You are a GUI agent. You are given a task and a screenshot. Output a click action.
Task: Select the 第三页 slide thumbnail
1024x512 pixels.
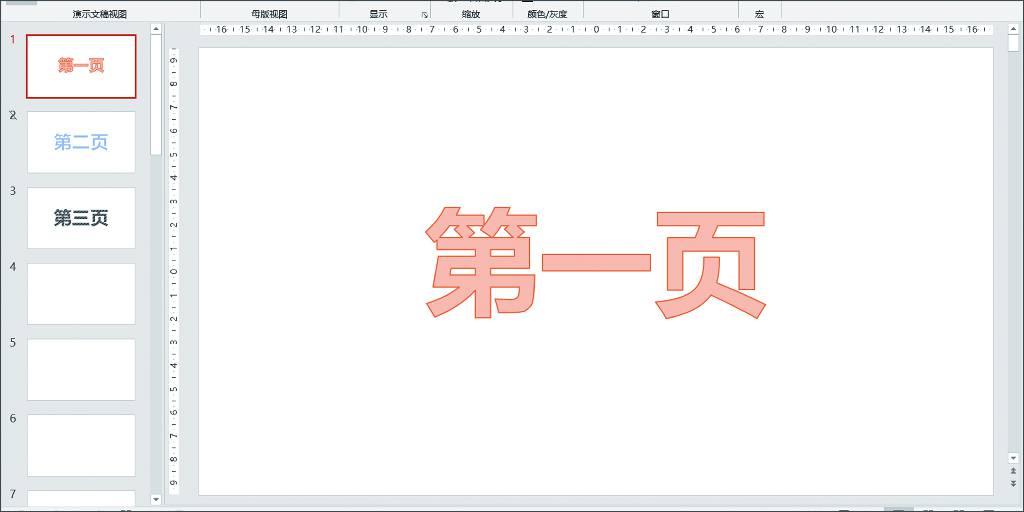tap(81, 218)
